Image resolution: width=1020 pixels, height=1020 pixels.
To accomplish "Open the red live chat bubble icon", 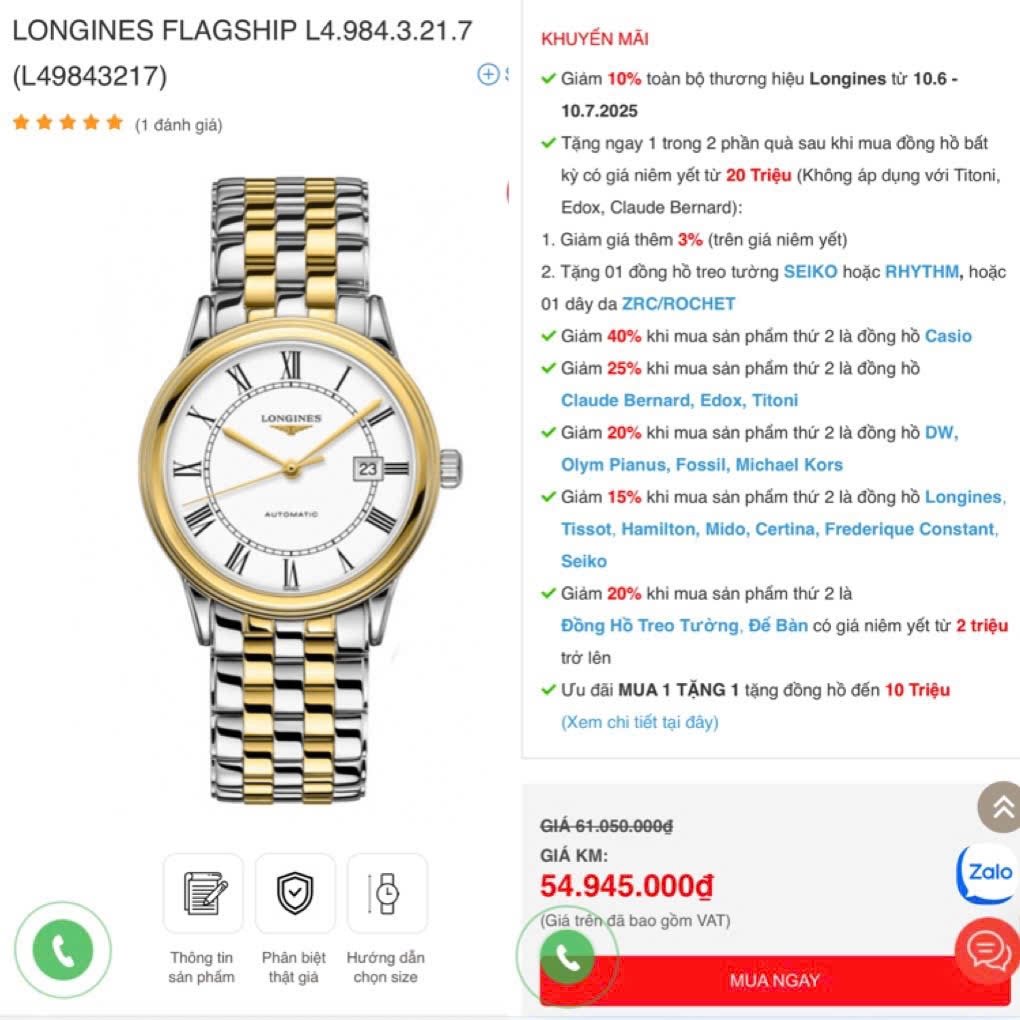I will click(987, 952).
